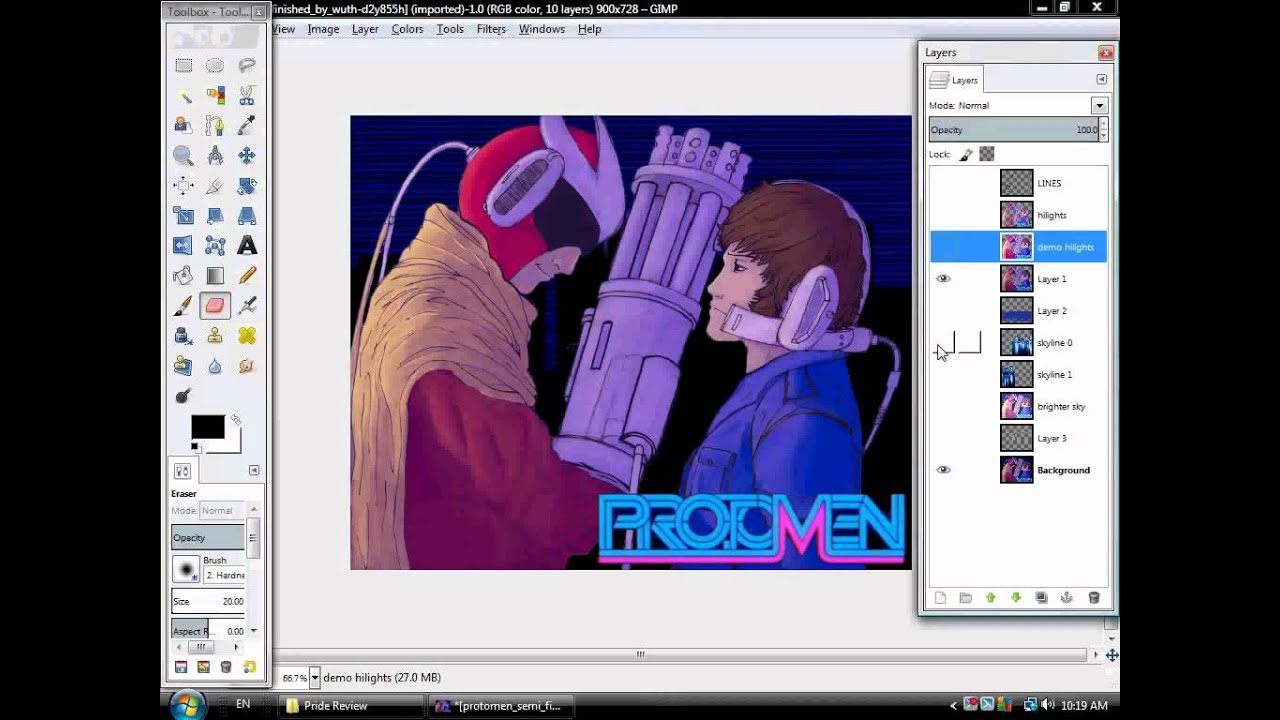Open Layers panel tab menu arrow
This screenshot has height=720, width=1280.
coord(1101,79)
